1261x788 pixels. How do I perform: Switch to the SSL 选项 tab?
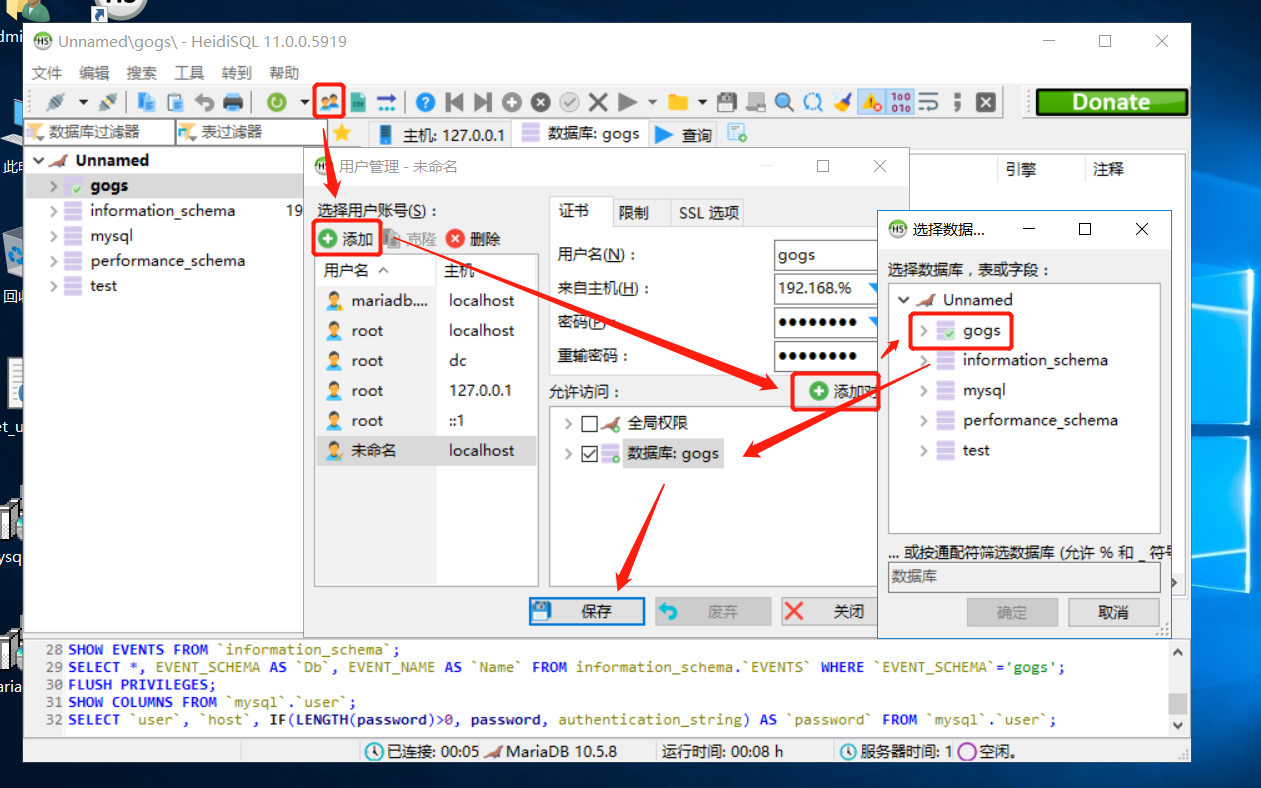click(709, 212)
